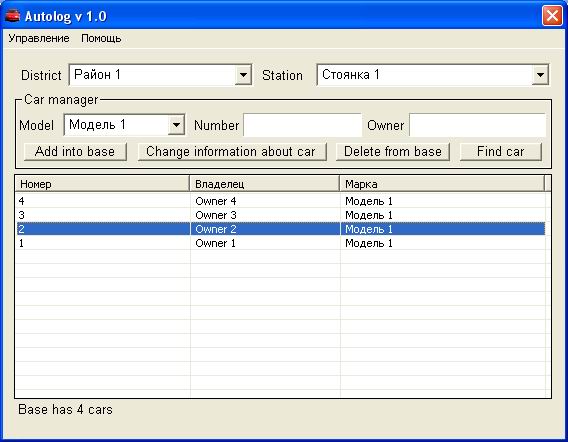Expand the District dropdown arrow
The height and width of the screenshot is (442, 568).
click(243, 75)
